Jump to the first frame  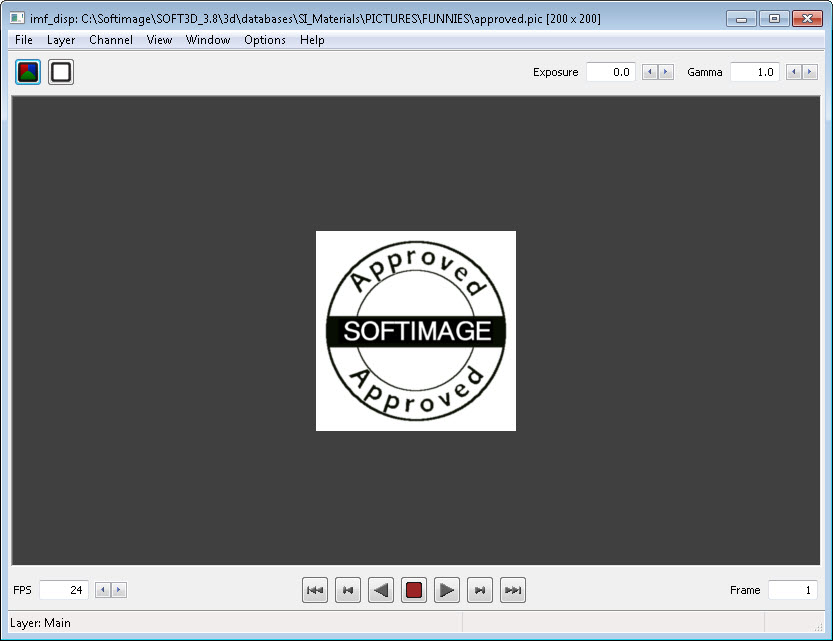click(x=315, y=590)
